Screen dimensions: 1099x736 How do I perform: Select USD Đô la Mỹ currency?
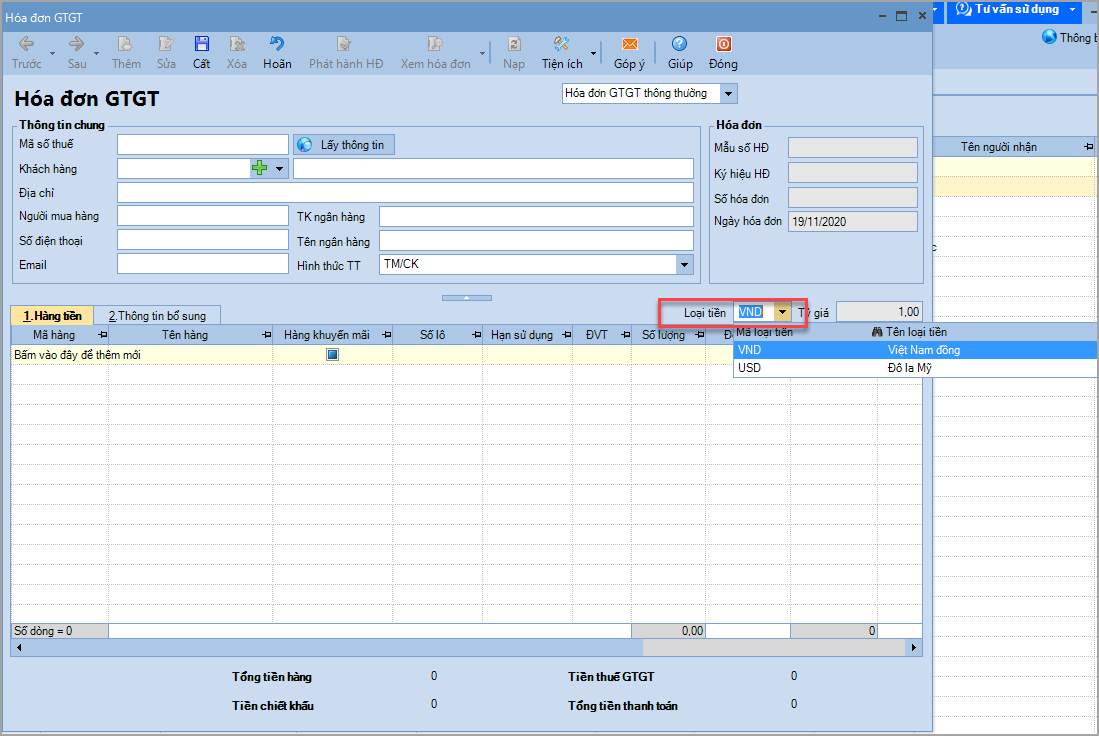(915, 368)
